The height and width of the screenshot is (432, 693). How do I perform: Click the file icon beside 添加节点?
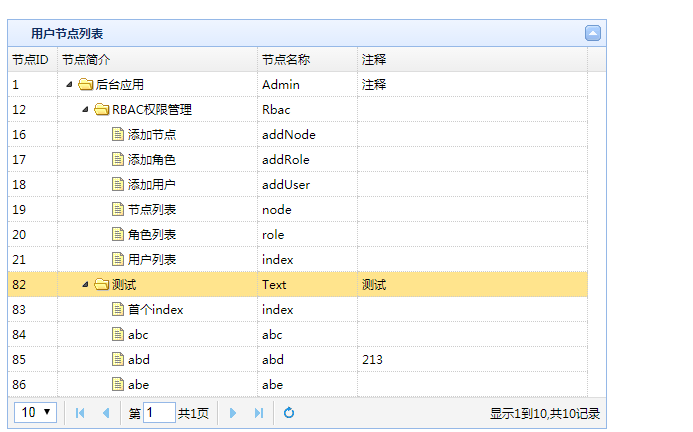[x=118, y=135]
